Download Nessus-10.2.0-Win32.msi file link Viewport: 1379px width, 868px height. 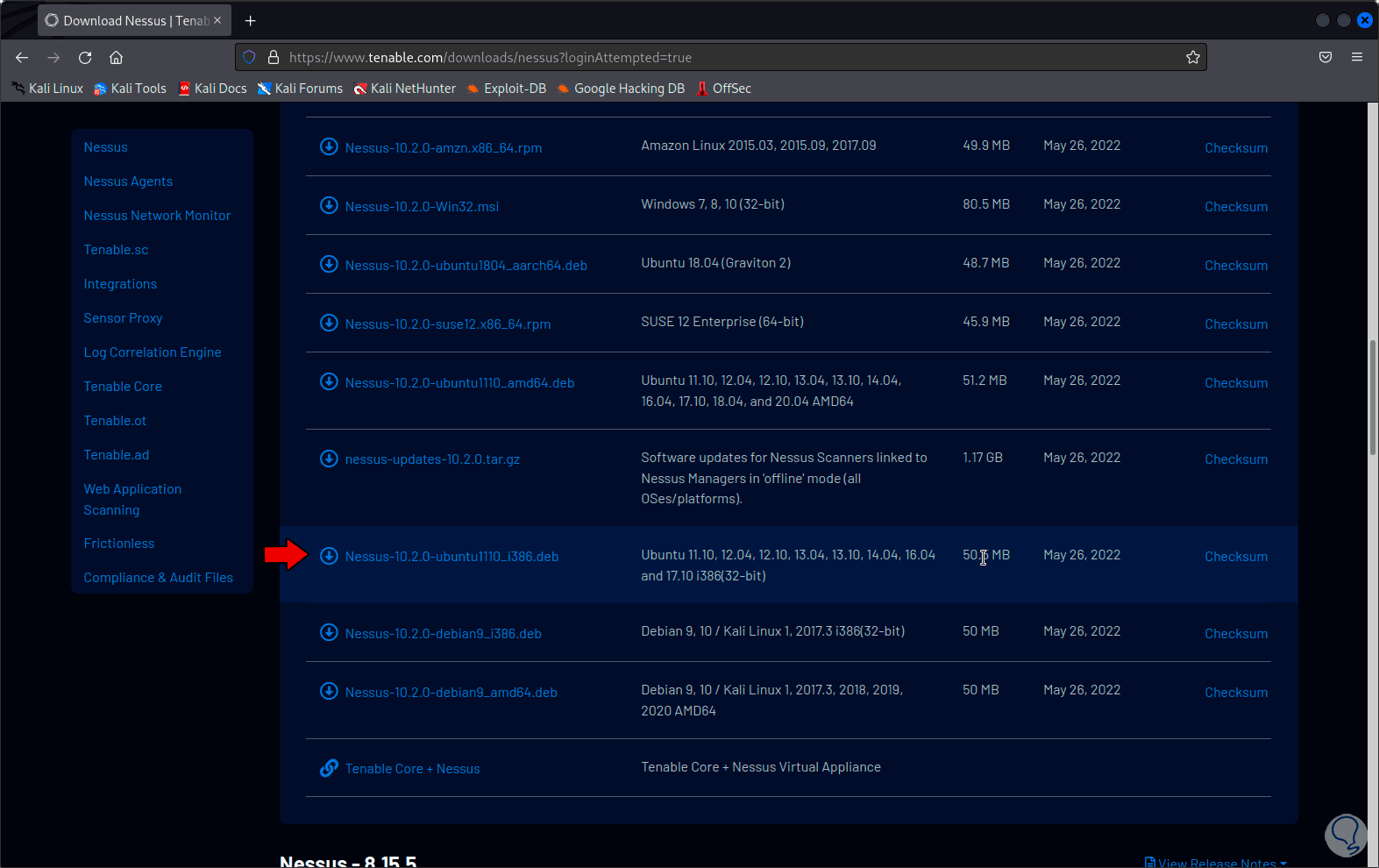422,207
